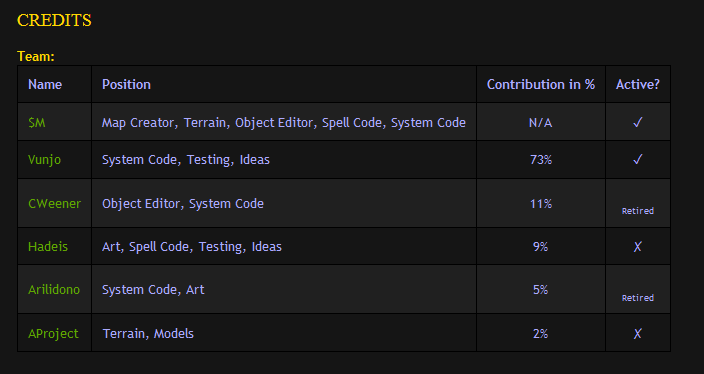This screenshot has width=704, height=374.
Task: Click the CREDITS heading
Action: (54, 20)
